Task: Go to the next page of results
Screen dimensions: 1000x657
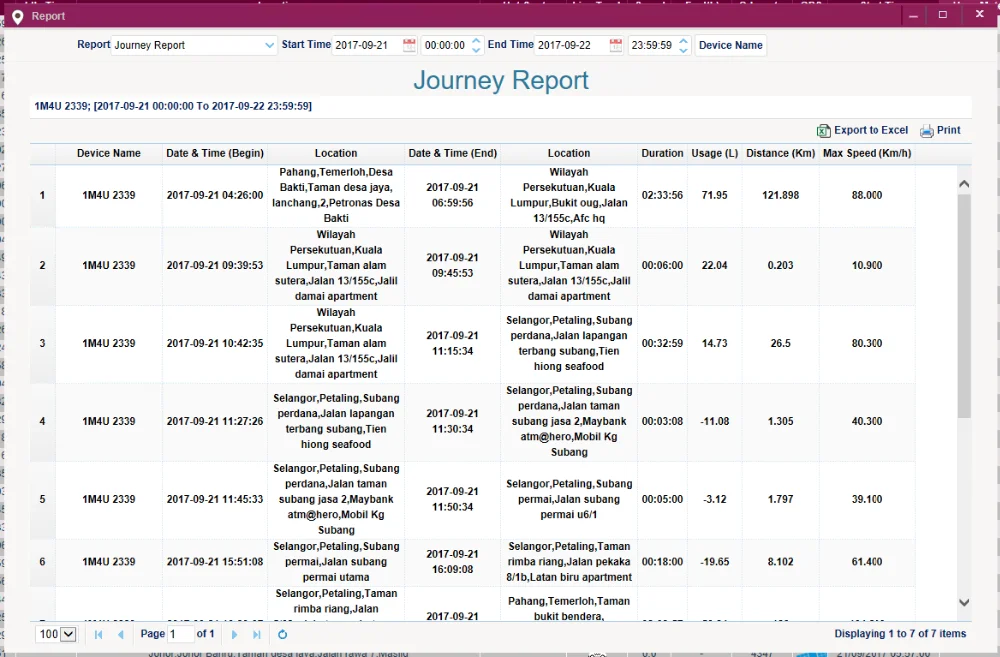Action: [234, 634]
